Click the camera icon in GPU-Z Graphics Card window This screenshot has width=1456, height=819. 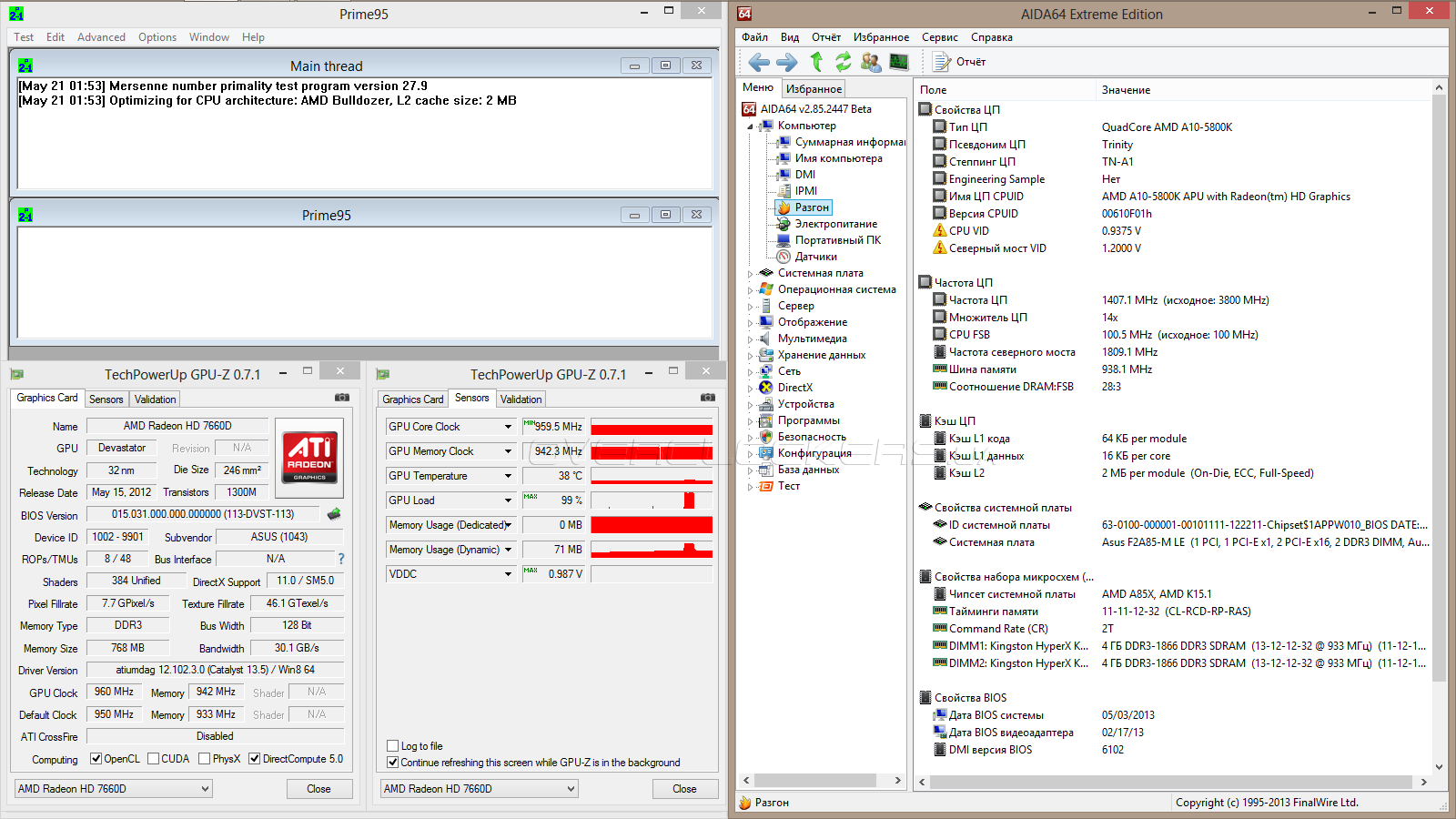[342, 398]
